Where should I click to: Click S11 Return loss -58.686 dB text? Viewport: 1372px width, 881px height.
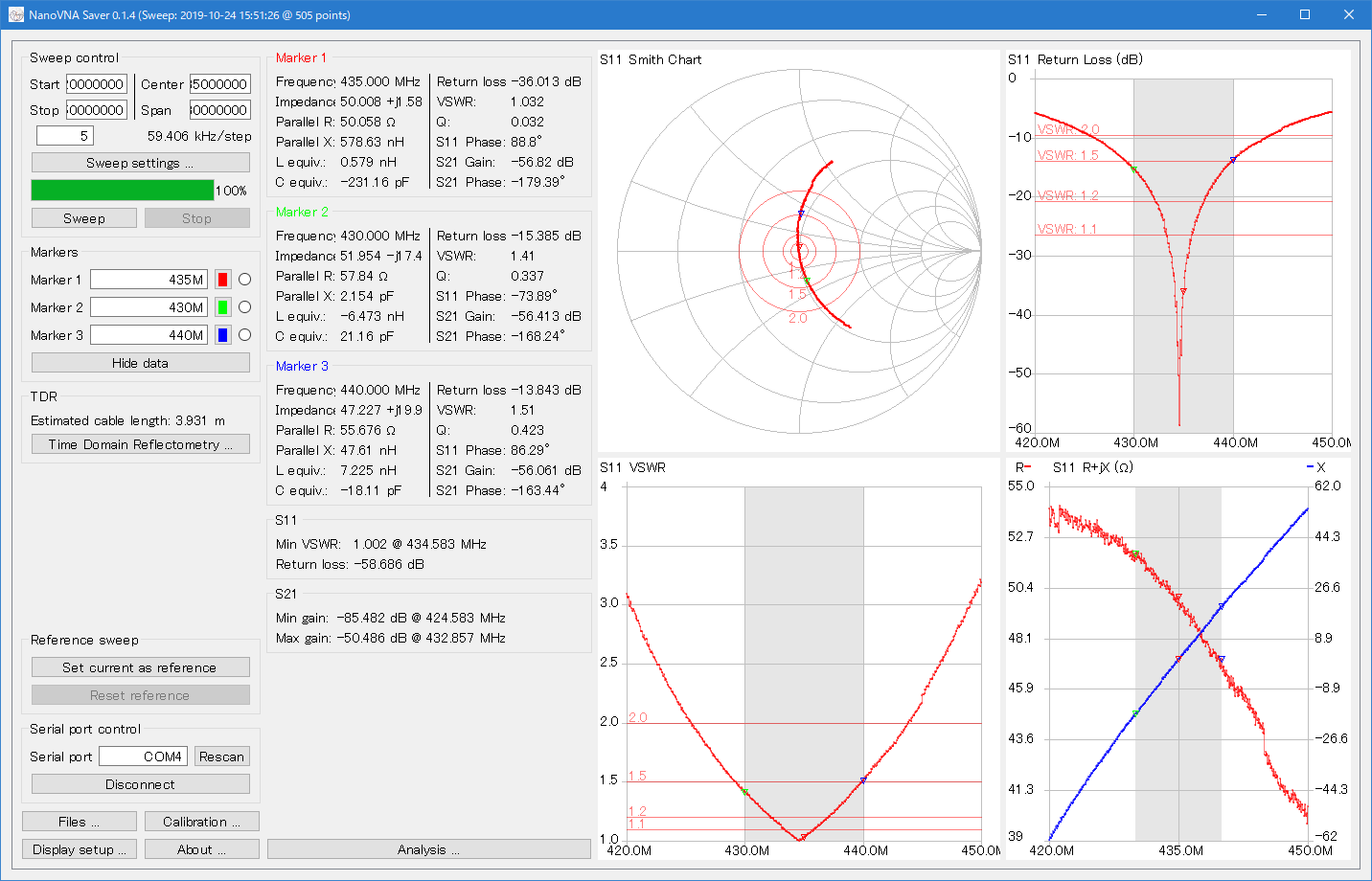[x=350, y=564]
